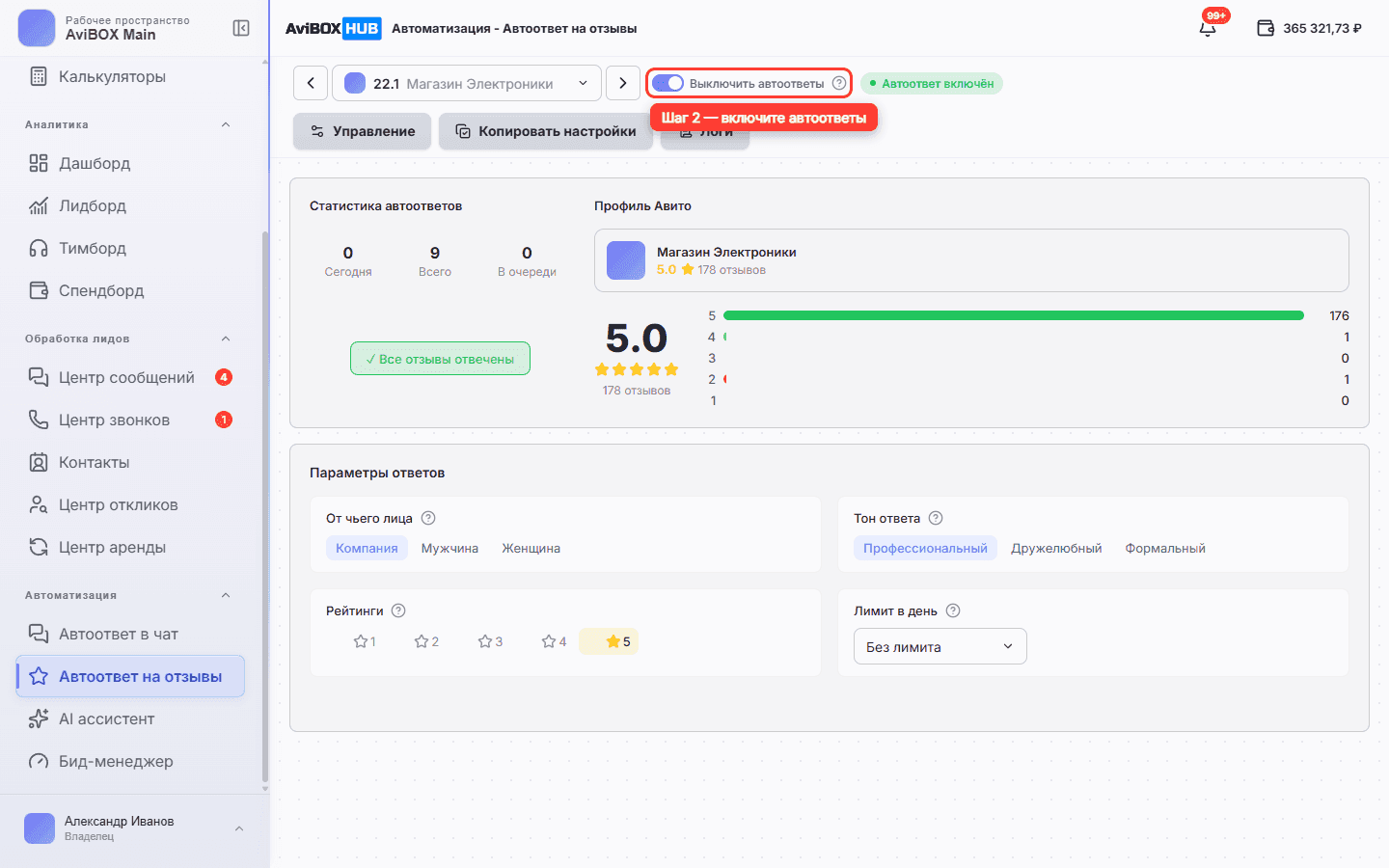Open the Магазин Электроники shop dropdown
1389x868 pixels.
[467, 83]
